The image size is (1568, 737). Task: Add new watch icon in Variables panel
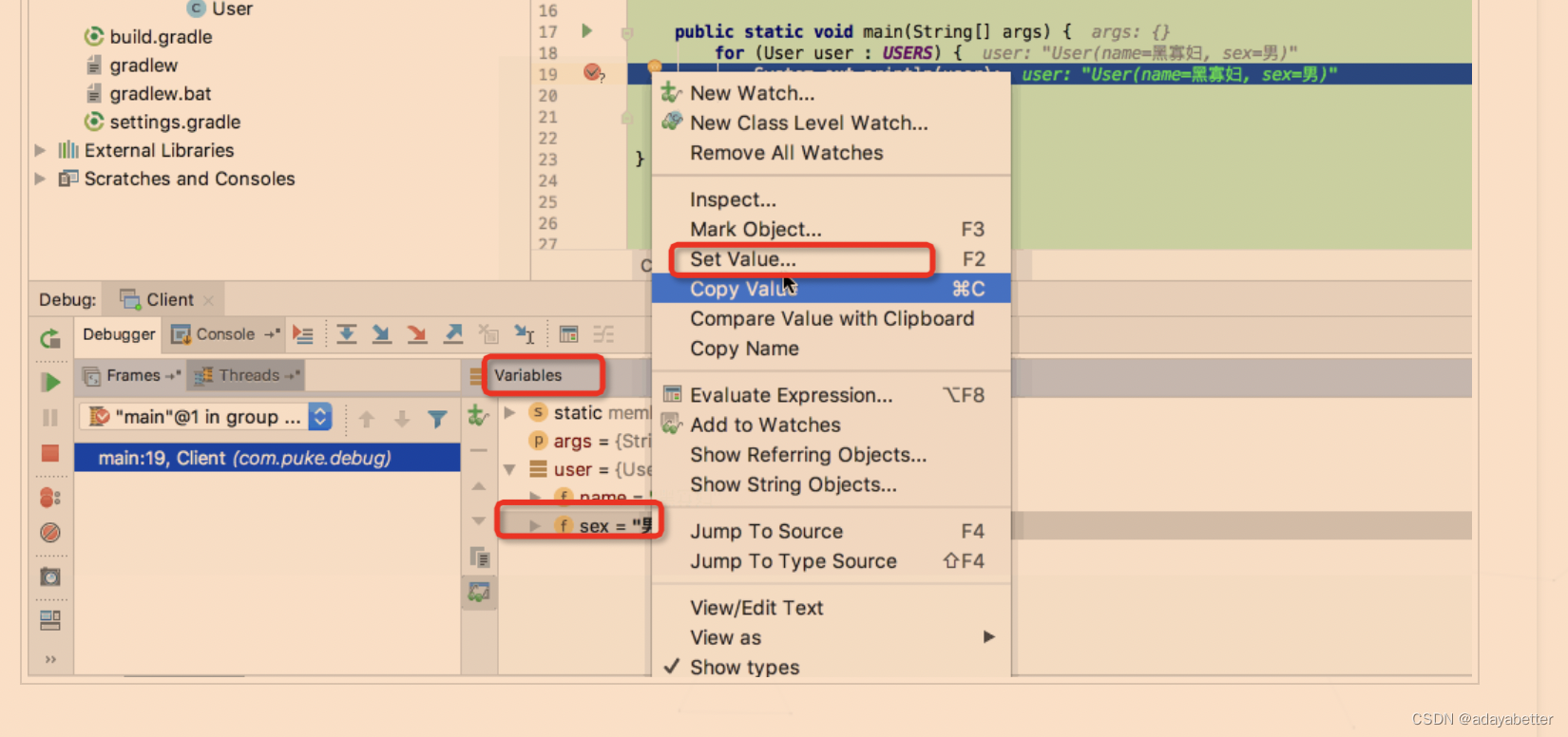479,416
